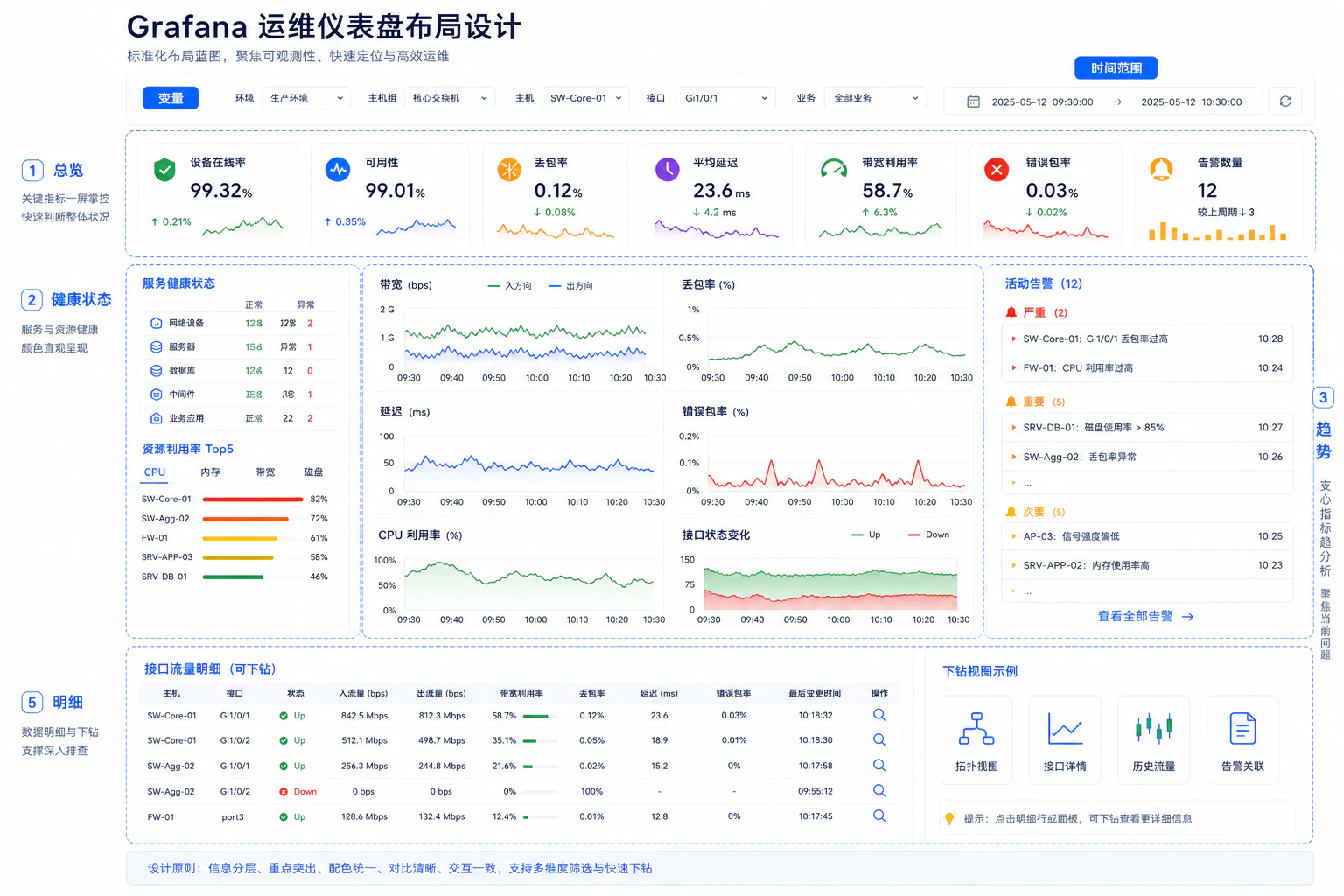Select the 带宽 tab in 资源利用率 Top5

pyautogui.click(x=265, y=472)
